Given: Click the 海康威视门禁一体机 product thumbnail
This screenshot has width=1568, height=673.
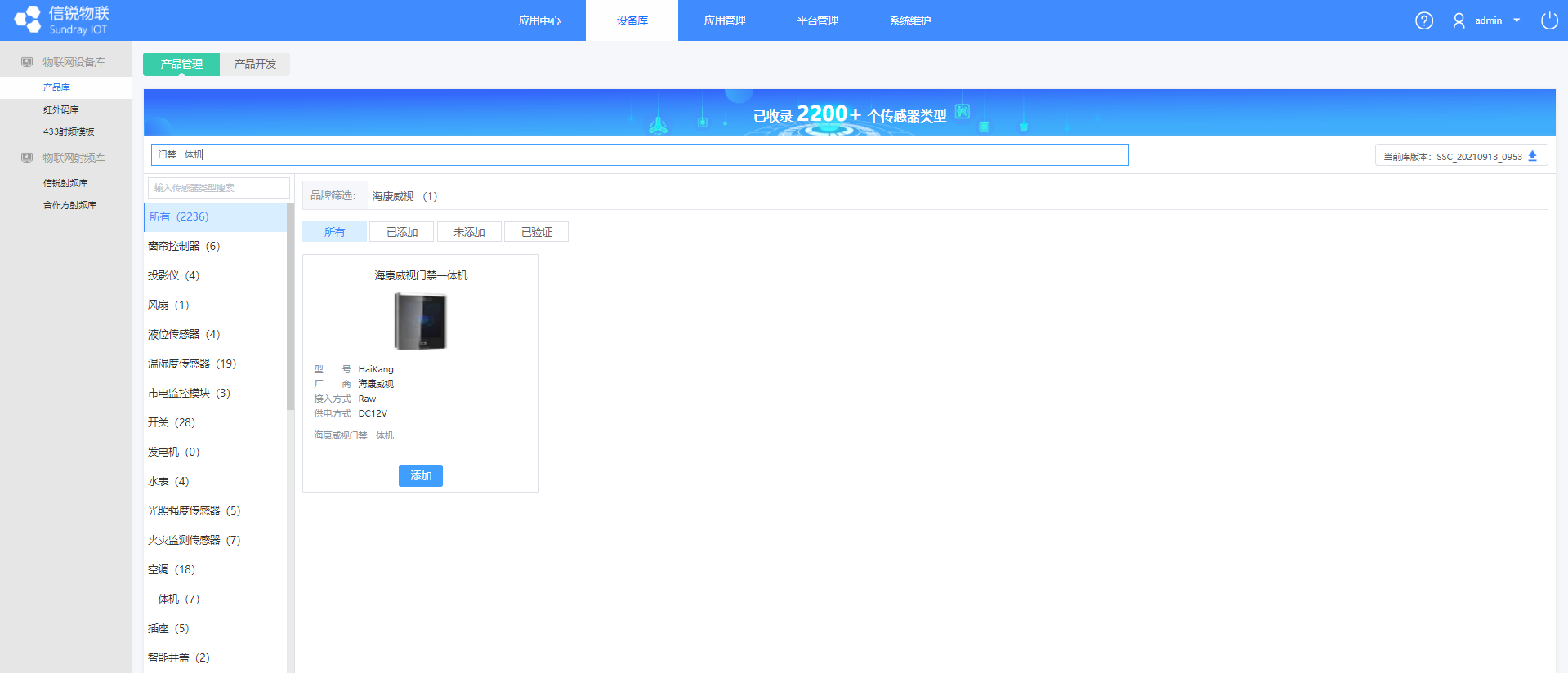Looking at the screenshot, I should click(421, 322).
